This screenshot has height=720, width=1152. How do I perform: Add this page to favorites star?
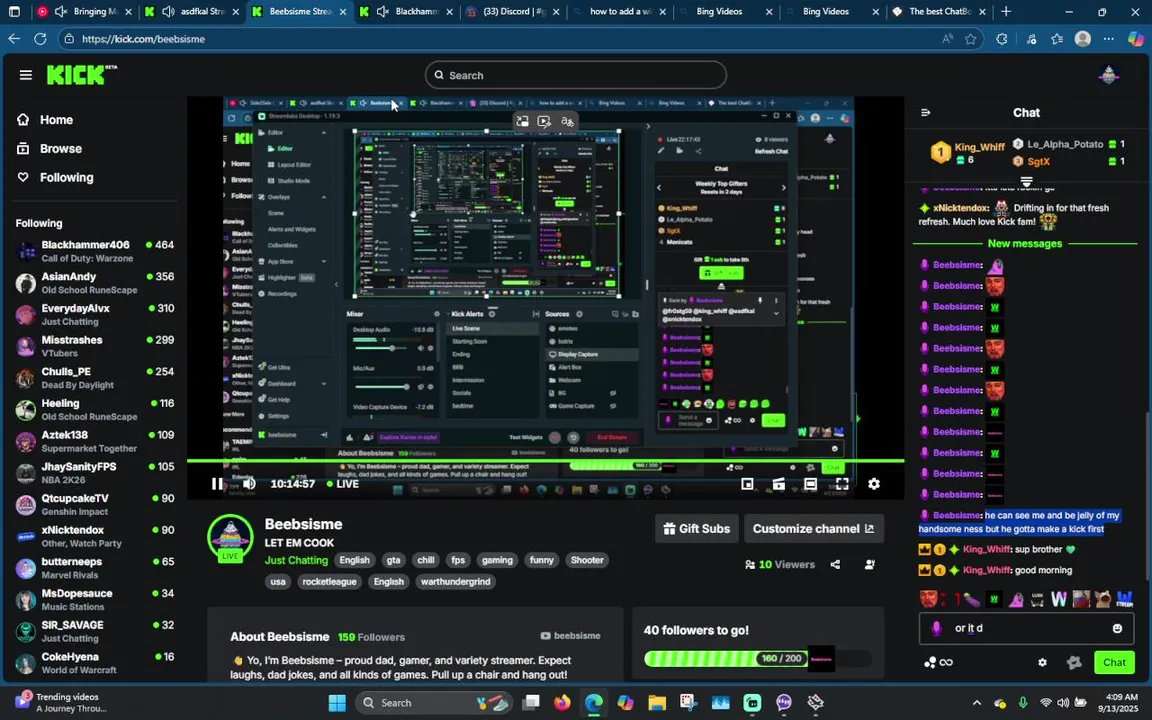(x=971, y=39)
